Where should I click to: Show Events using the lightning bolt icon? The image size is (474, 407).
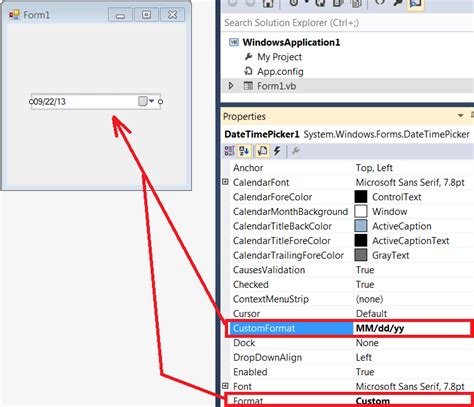point(277,151)
